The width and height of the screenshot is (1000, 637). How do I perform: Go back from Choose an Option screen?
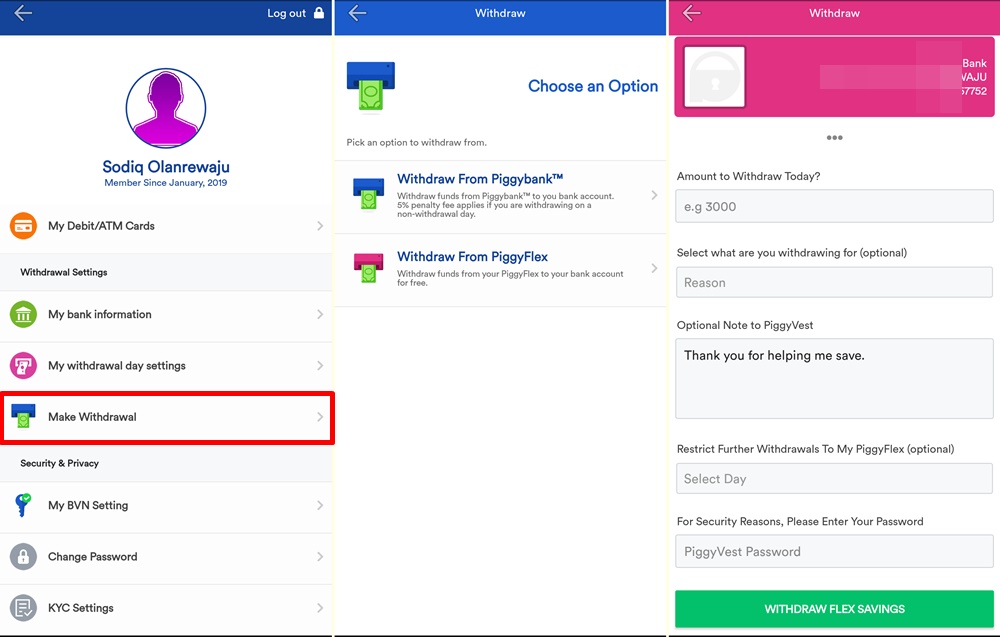pyautogui.click(x=357, y=13)
